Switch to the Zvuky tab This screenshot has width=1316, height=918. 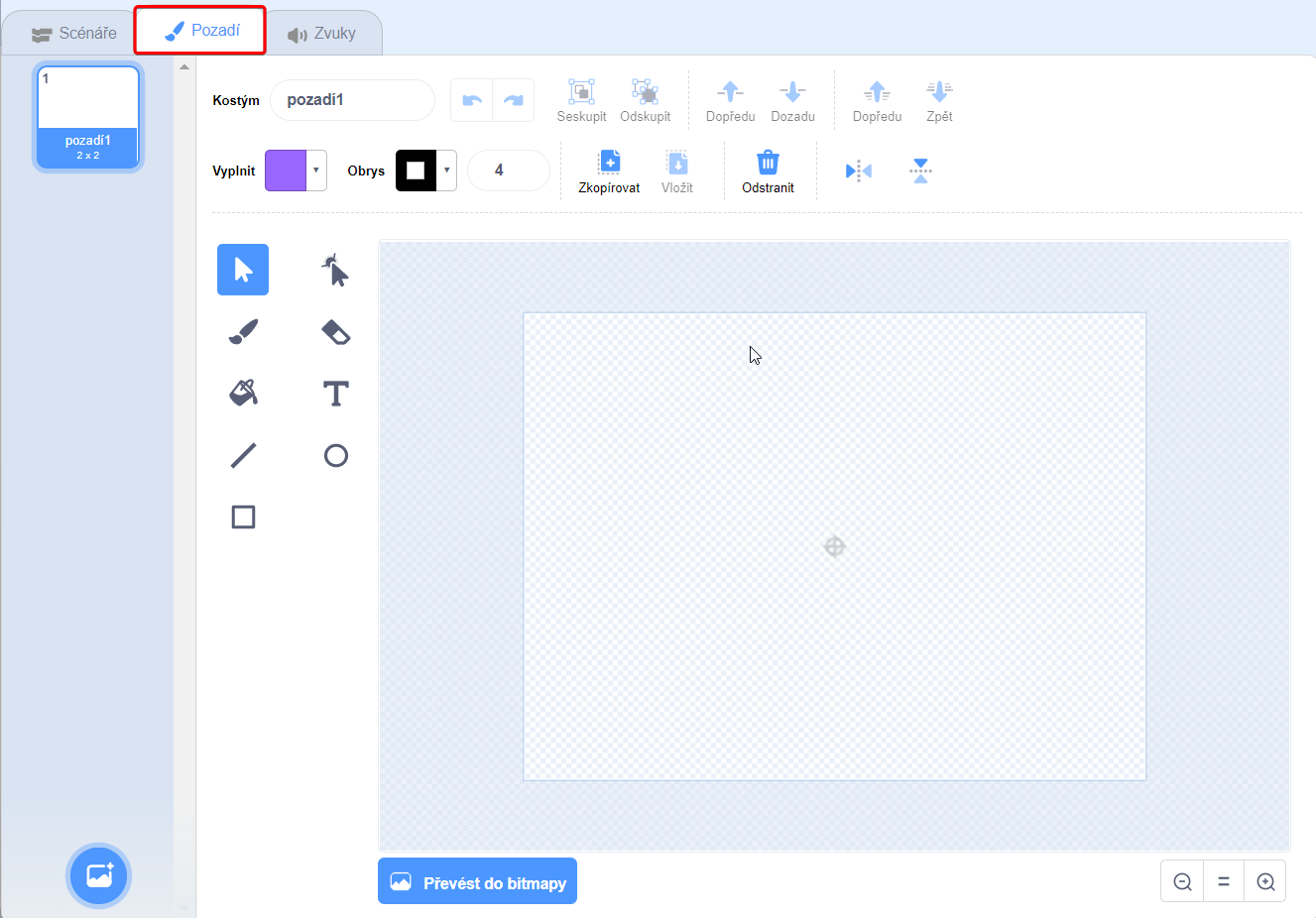click(321, 34)
